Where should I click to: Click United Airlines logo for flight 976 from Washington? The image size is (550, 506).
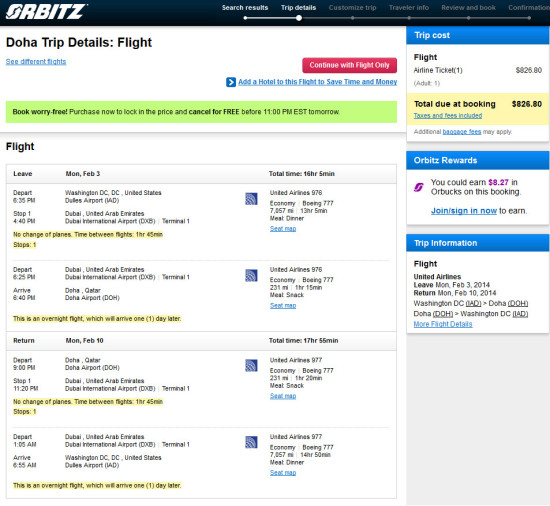coord(251,199)
